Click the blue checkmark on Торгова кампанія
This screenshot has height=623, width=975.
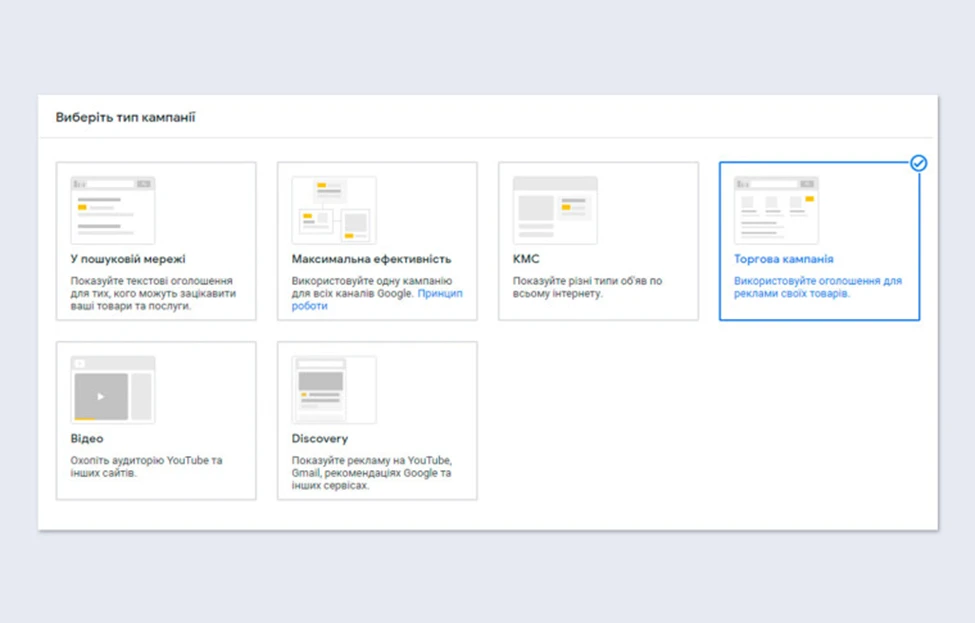coord(918,163)
